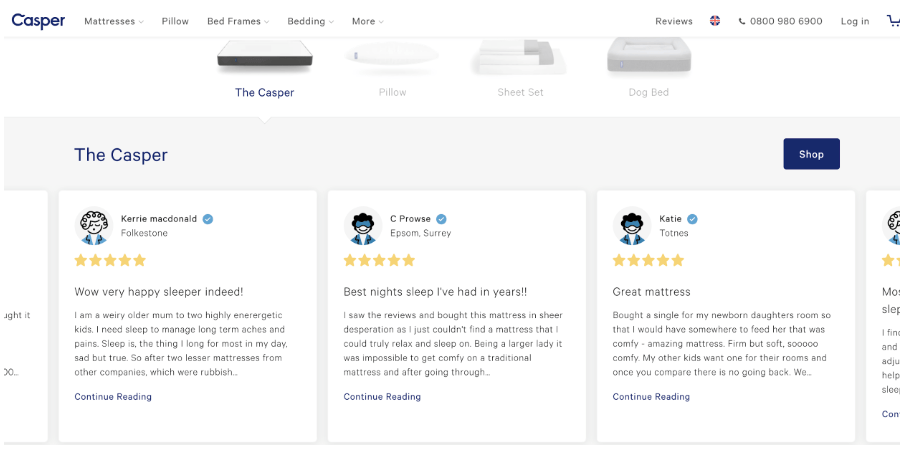The image size is (902, 456).
Task: Select The Casper product tab
Action: [265, 93]
